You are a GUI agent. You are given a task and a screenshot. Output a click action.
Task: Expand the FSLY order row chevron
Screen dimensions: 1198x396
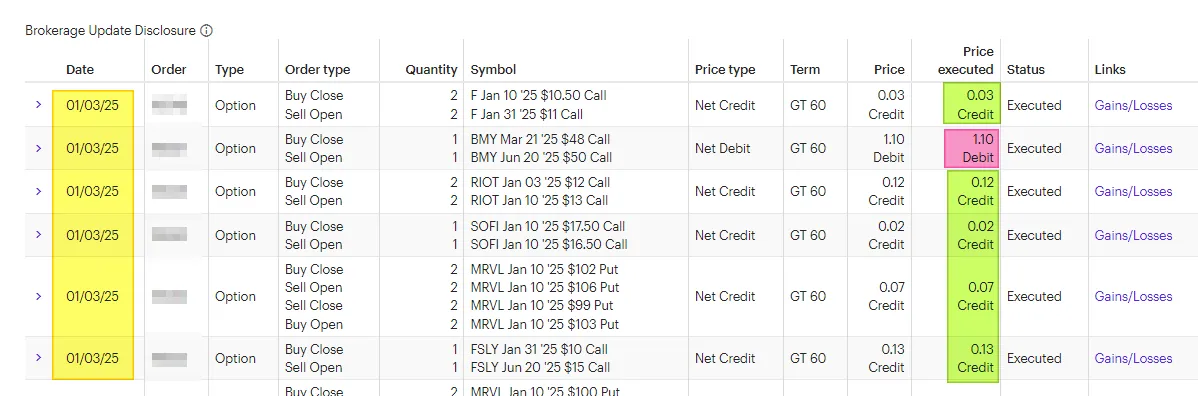38,358
